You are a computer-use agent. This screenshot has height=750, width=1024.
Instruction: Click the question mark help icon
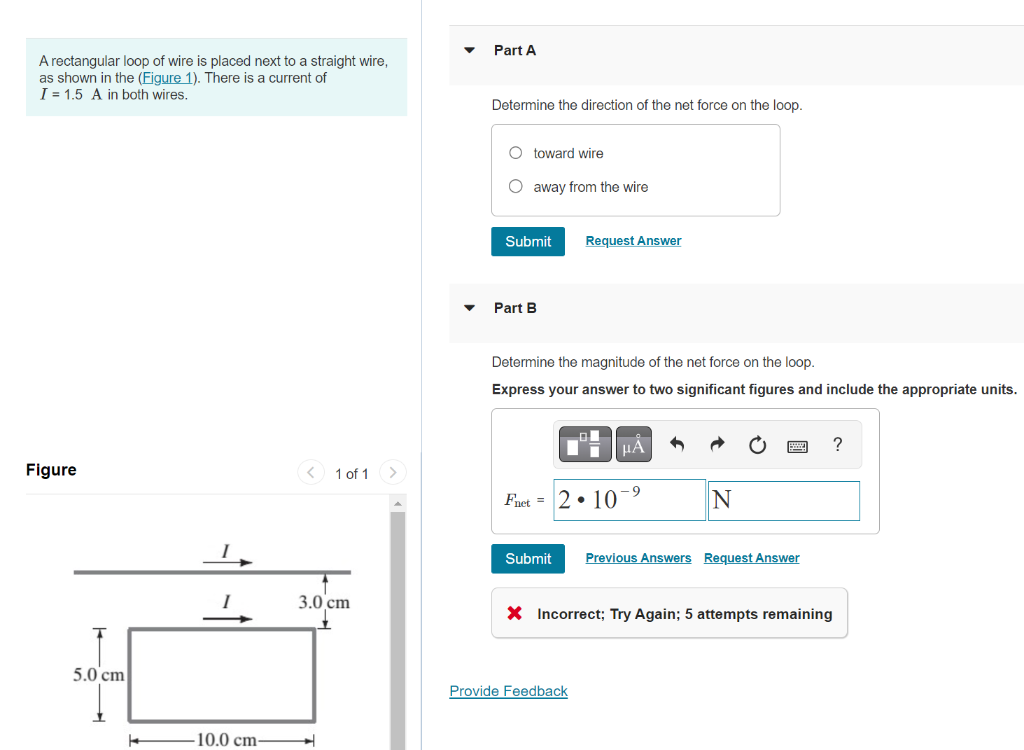tap(837, 445)
